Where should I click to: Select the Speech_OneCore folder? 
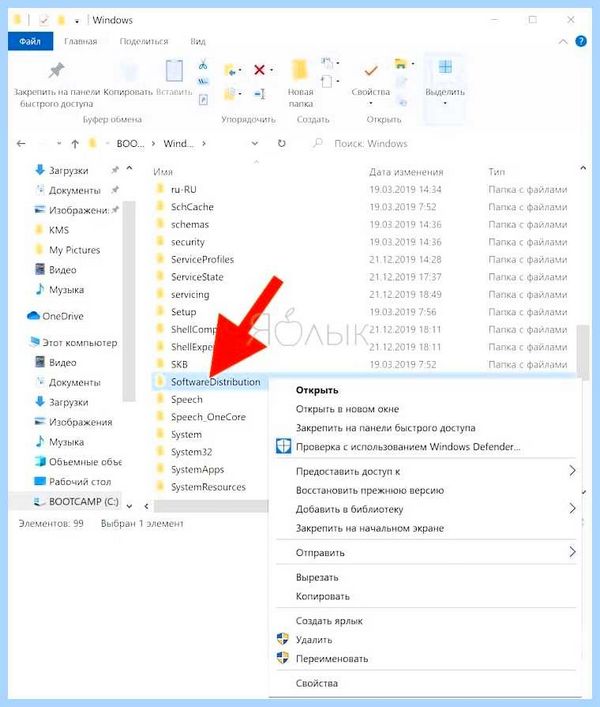click(208, 417)
